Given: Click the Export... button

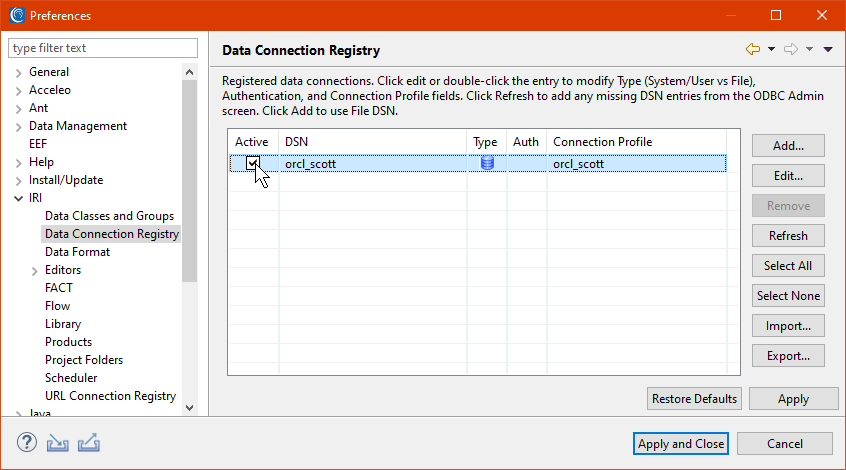Looking at the screenshot, I should click(x=788, y=356).
